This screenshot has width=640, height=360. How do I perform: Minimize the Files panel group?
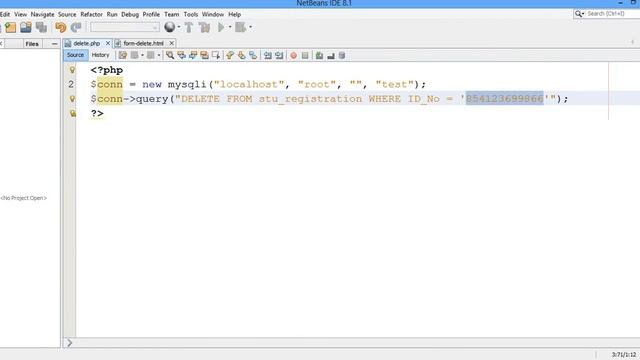pyautogui.click(x=54, y=44)
